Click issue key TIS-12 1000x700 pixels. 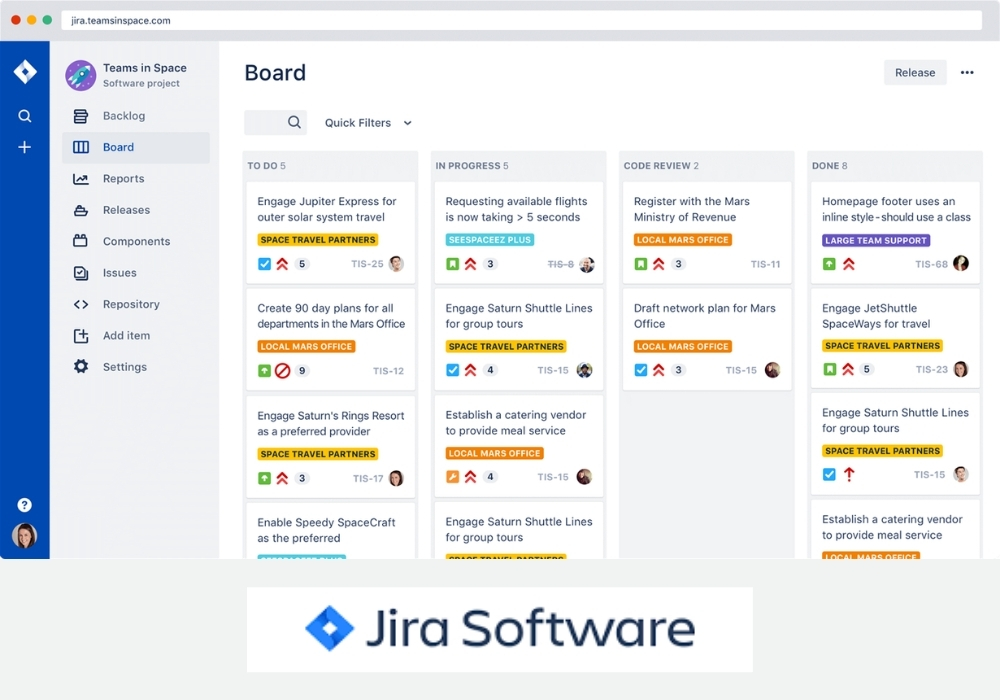tap(388, 371)
